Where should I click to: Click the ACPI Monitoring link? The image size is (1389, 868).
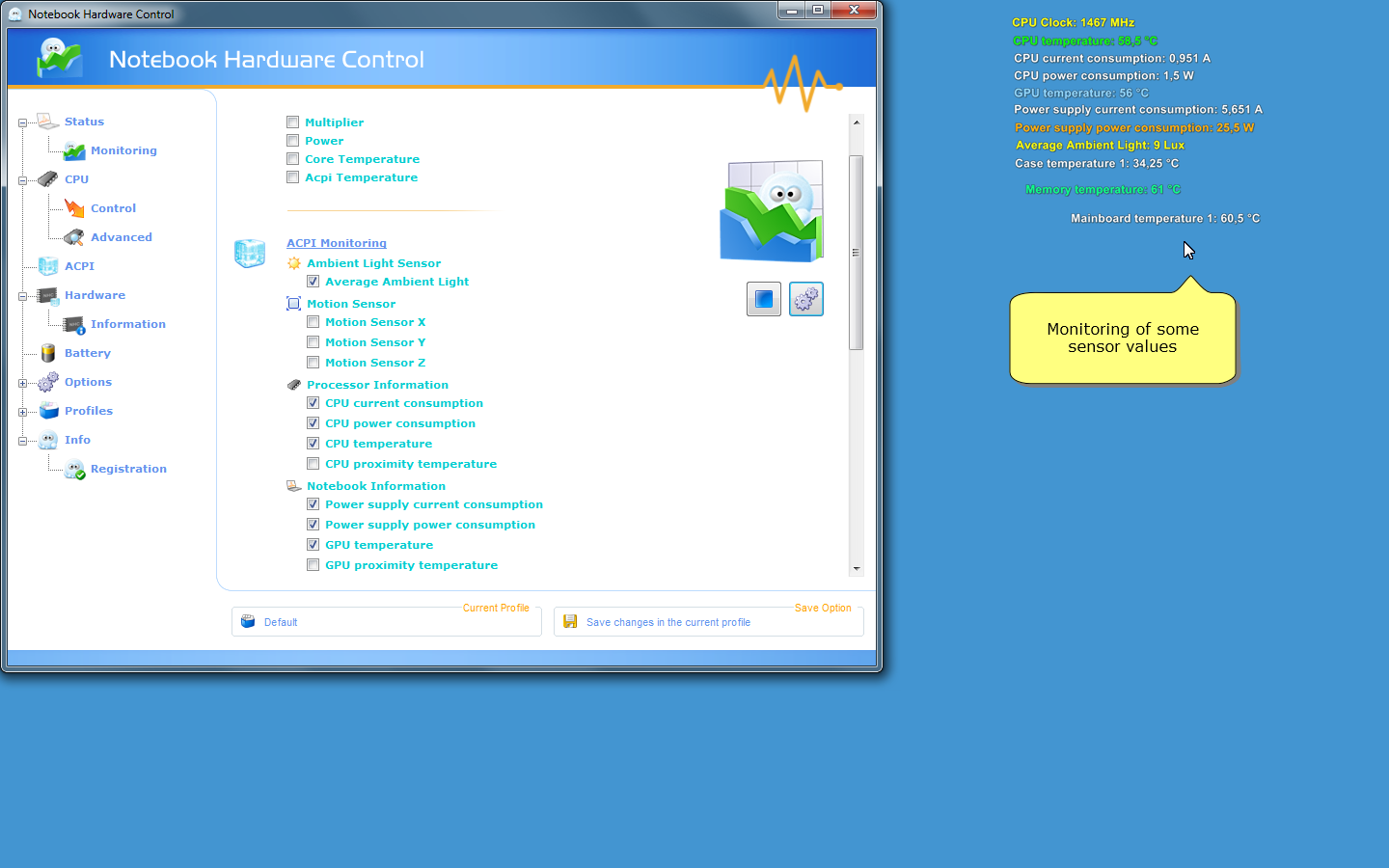336,243
